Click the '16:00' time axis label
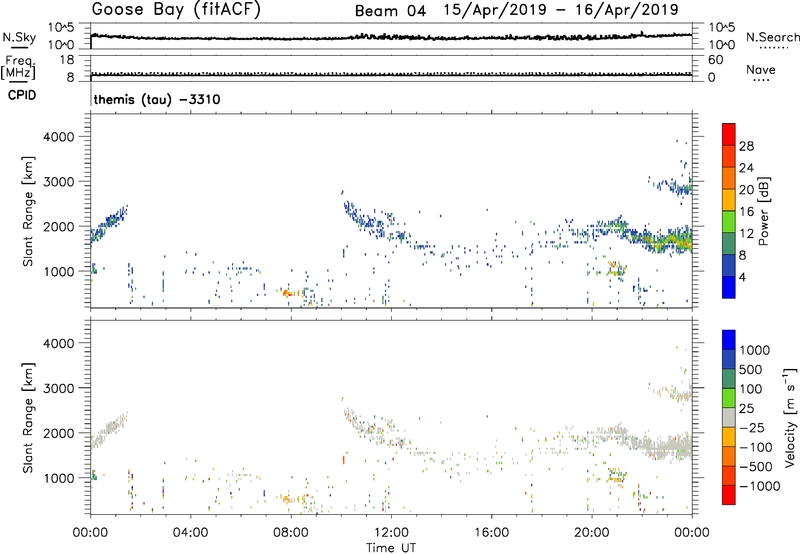This screenshot has width=800, height=554. point(491,533)
